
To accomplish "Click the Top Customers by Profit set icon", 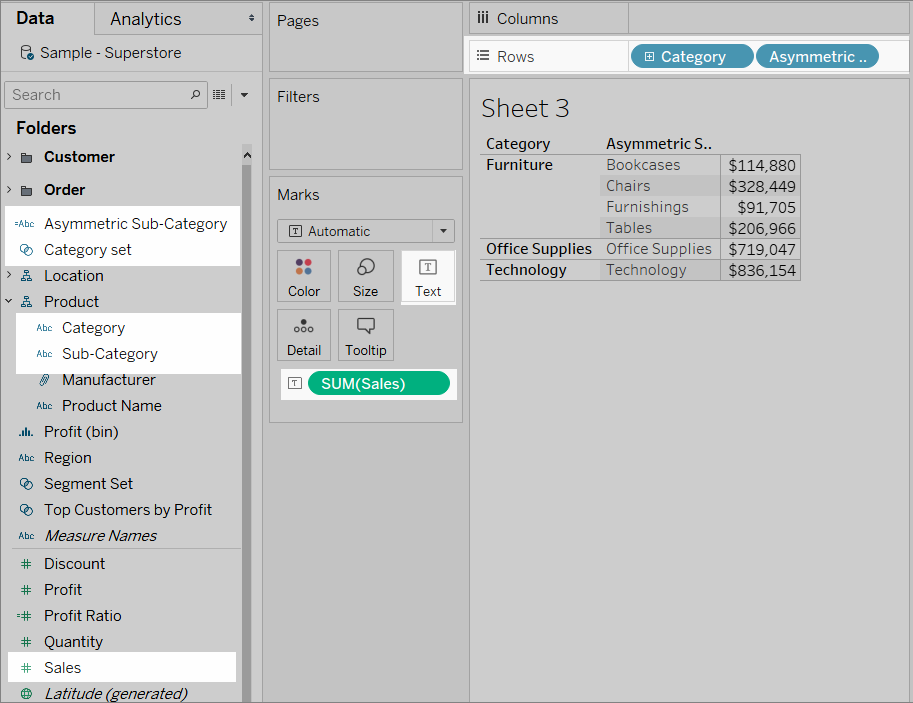I will [26, 510].
